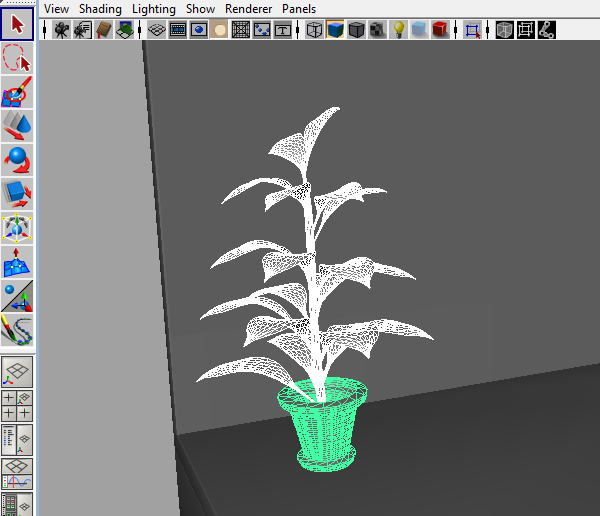
Task: Enable High Quality Rendering red cube
Action: point(440,29)
